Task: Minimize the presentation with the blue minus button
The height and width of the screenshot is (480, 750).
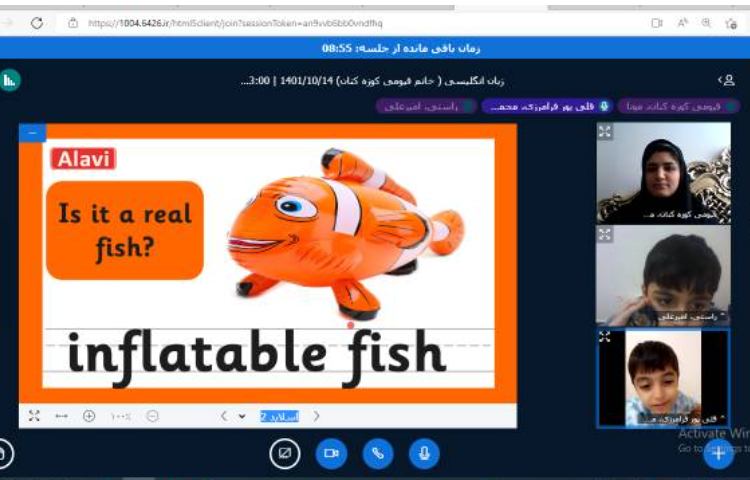Action: (x=33, y=132)
